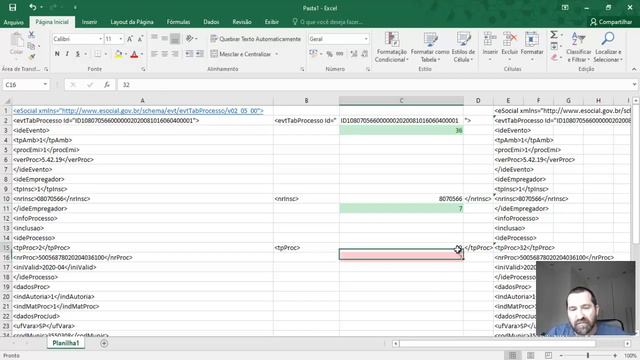This screenshot has height=360, width=640.
Task: Select column C header
Action: [401, 100]
